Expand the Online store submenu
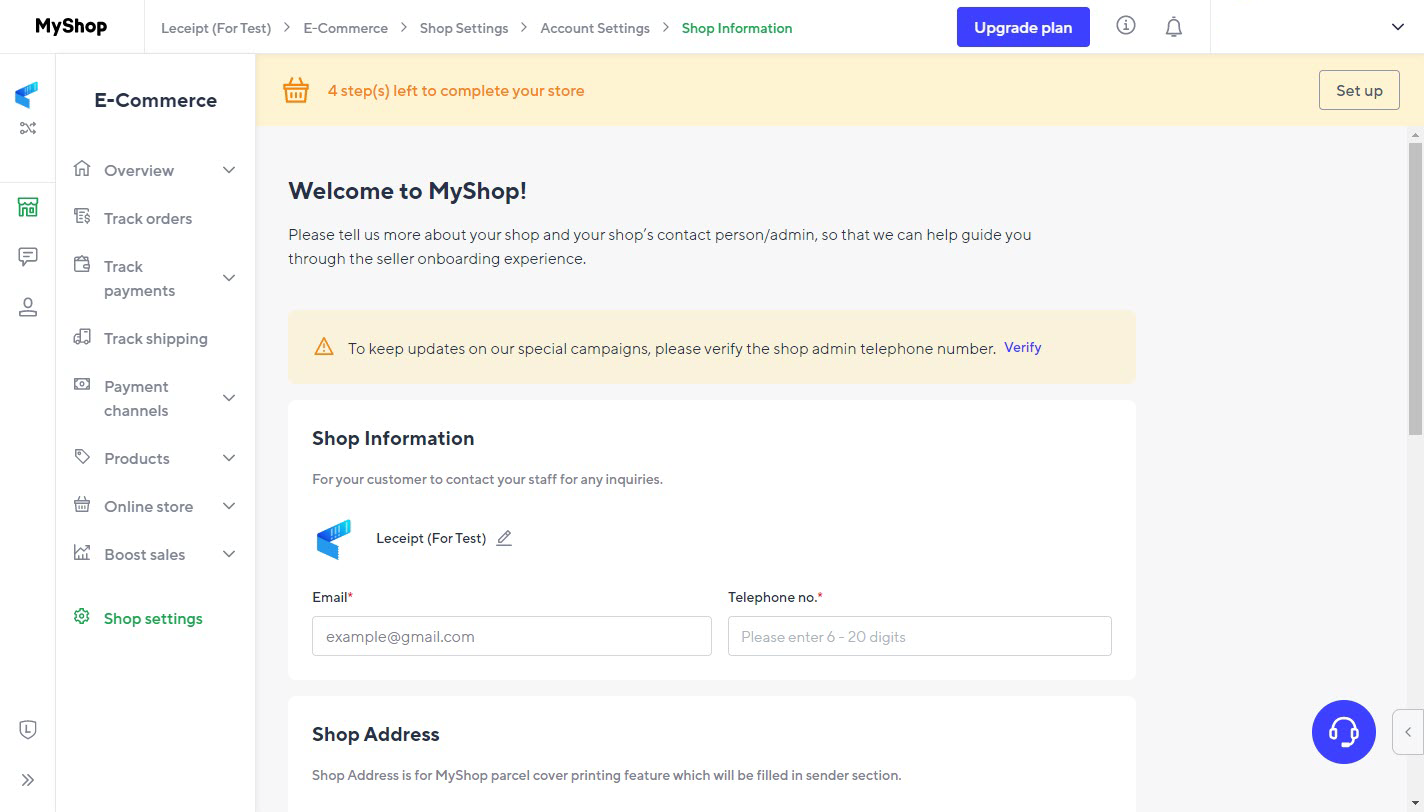1424x812 pixels. click(228, 506)
